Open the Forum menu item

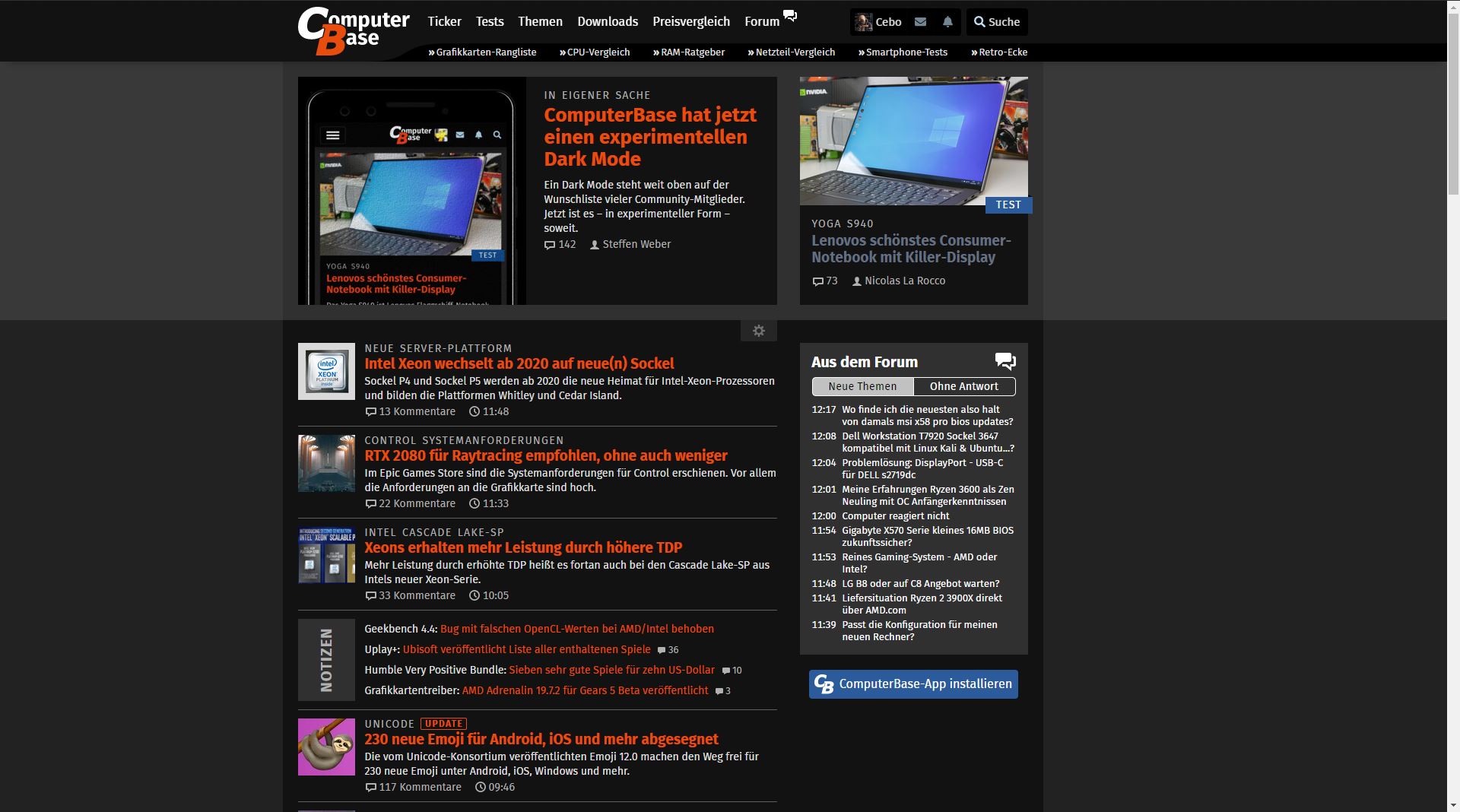(762, 21)
